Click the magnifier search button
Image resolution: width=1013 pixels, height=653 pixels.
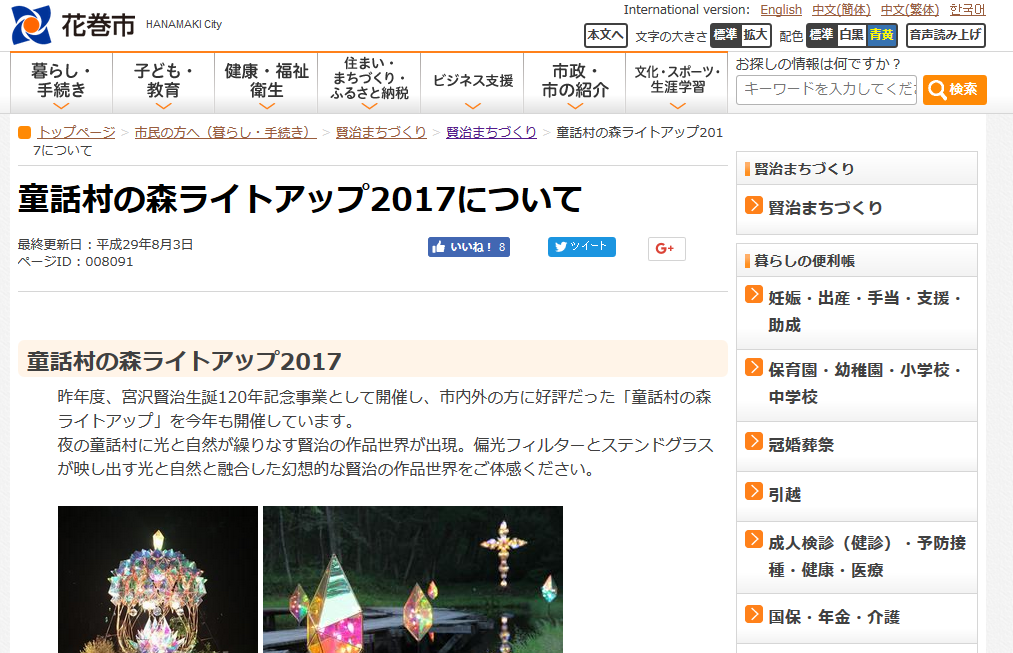pyautogui.click(x=954, y=90)
